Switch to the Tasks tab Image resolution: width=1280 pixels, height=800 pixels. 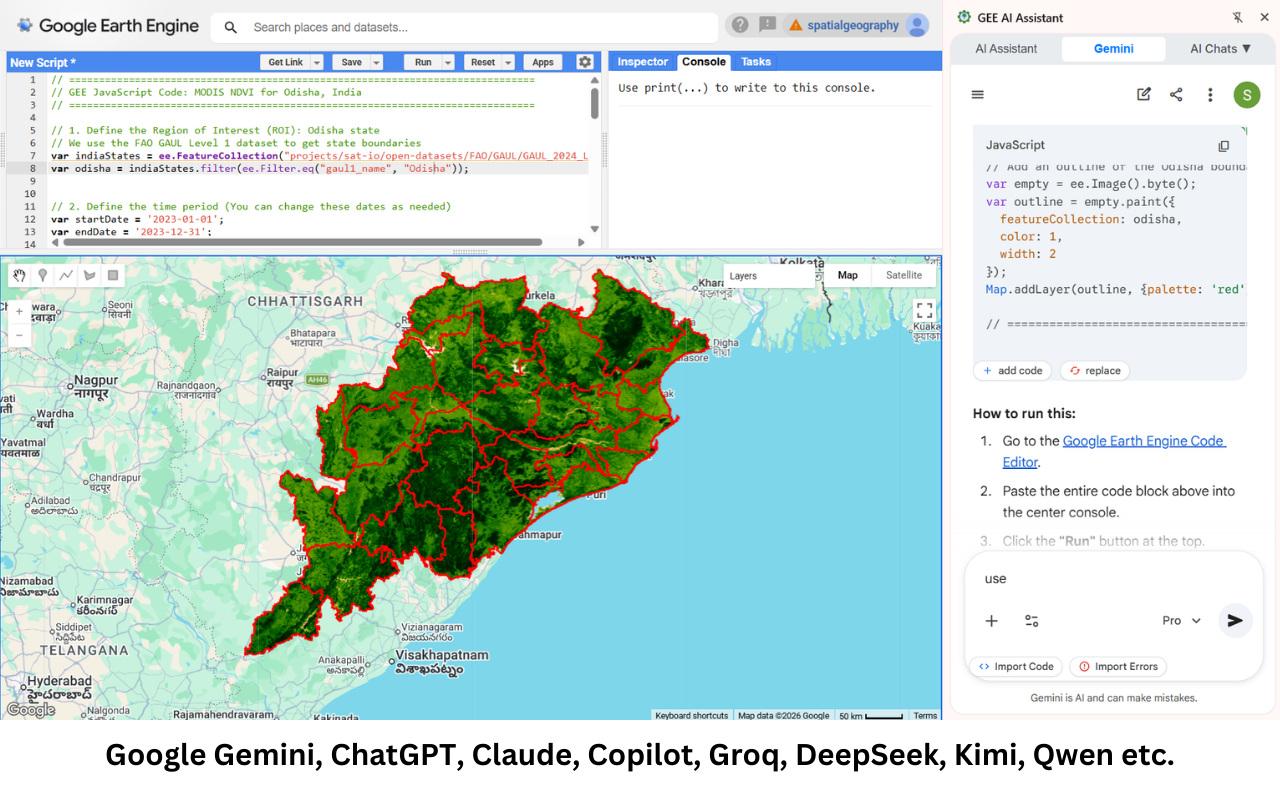point(756,62)
